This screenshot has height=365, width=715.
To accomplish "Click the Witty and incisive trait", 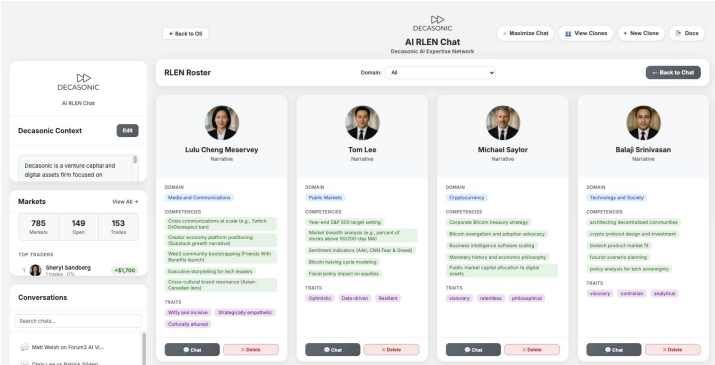I will [x=188, y=313].
